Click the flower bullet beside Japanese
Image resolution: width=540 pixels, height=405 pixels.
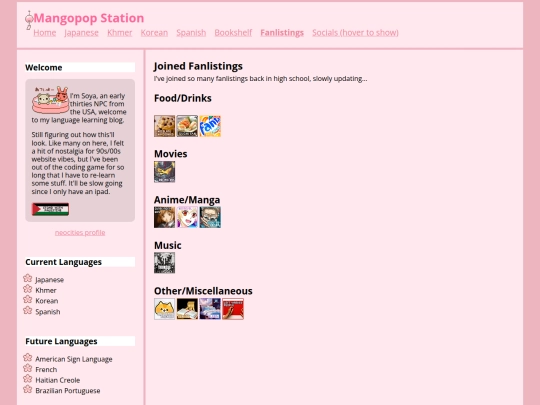tap(28, 278)
